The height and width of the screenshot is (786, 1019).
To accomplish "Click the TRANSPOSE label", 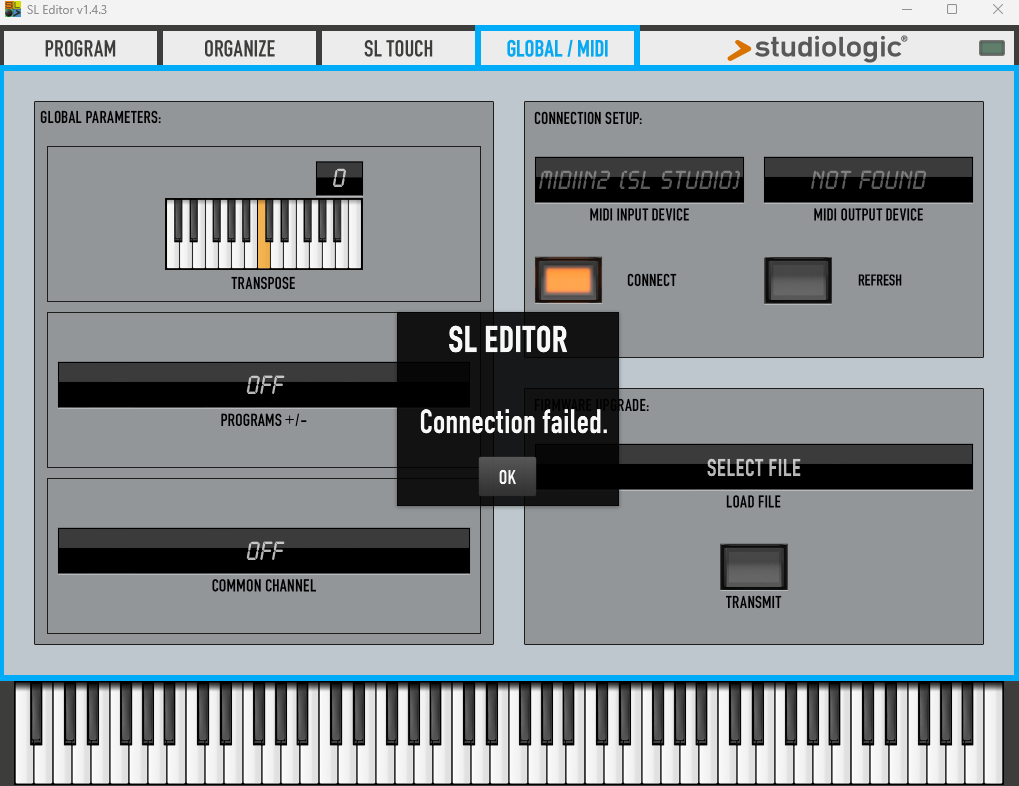I will tap(263, 283).
